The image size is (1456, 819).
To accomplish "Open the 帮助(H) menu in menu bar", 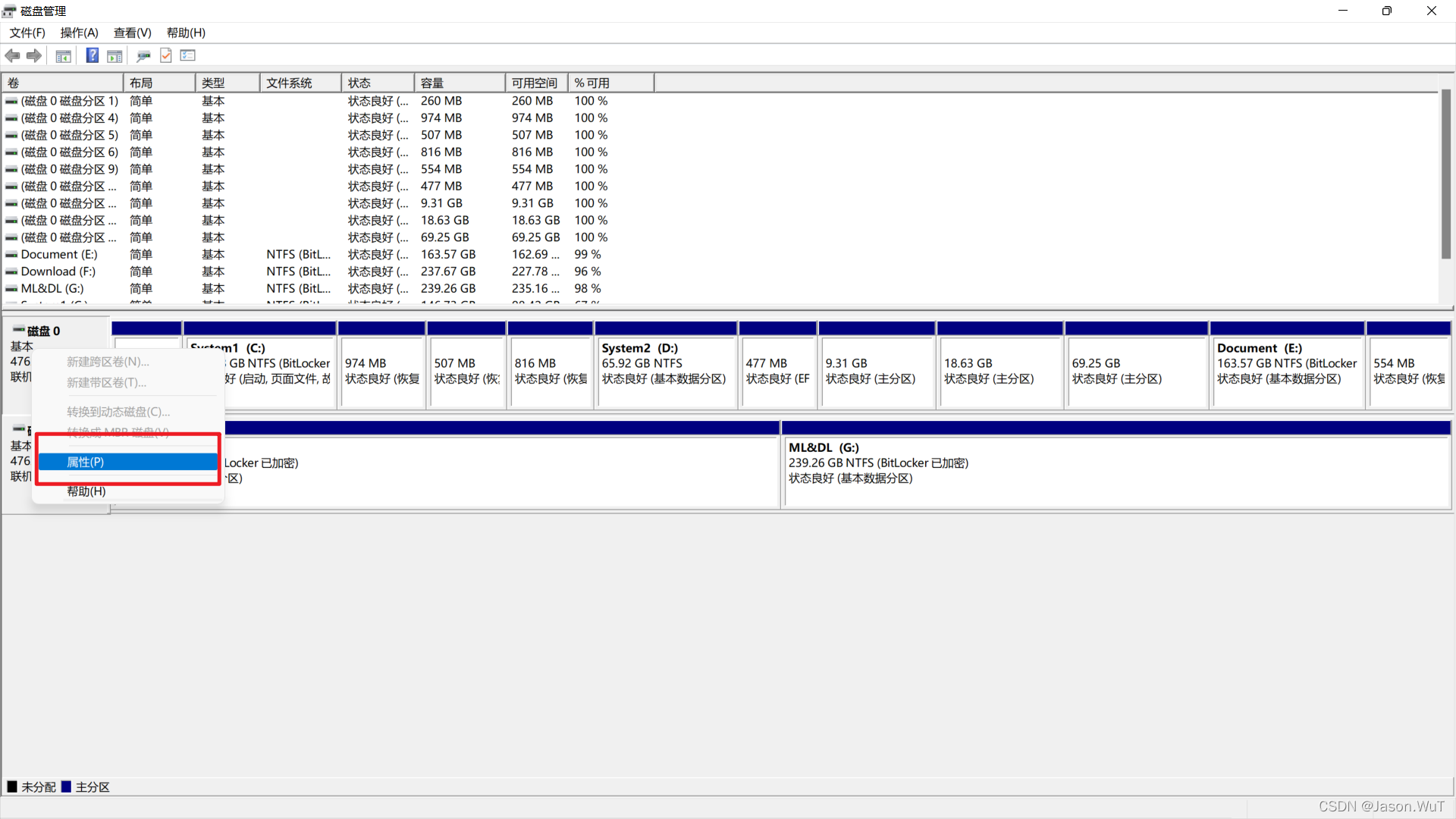I will click(x=186, y=33).
